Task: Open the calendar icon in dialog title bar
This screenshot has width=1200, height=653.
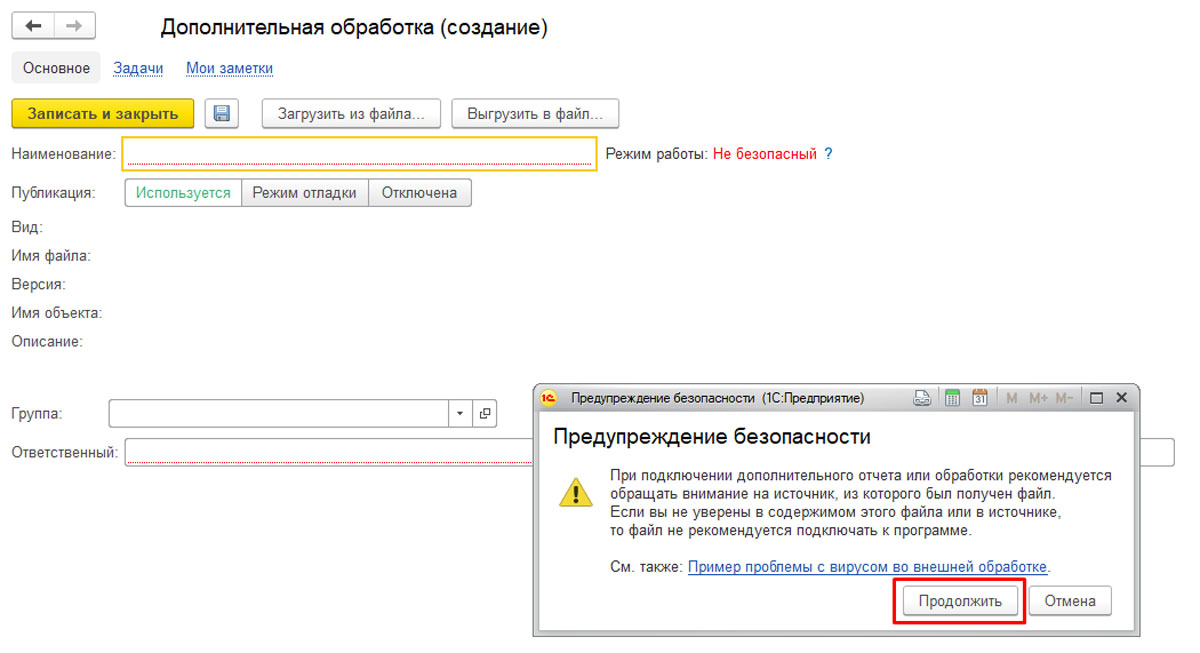Action: (979, 398)
